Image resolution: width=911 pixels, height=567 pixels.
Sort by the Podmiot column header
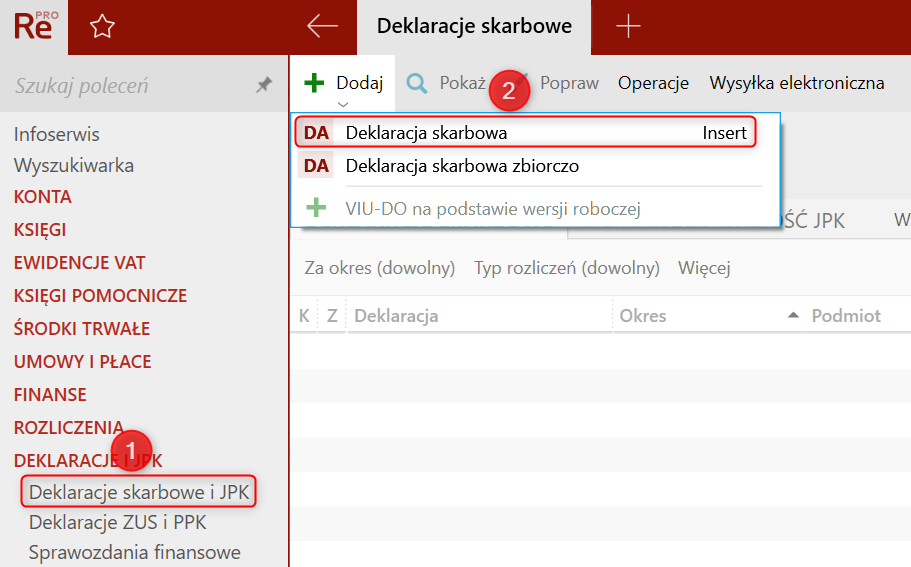[x=846, y=315]
